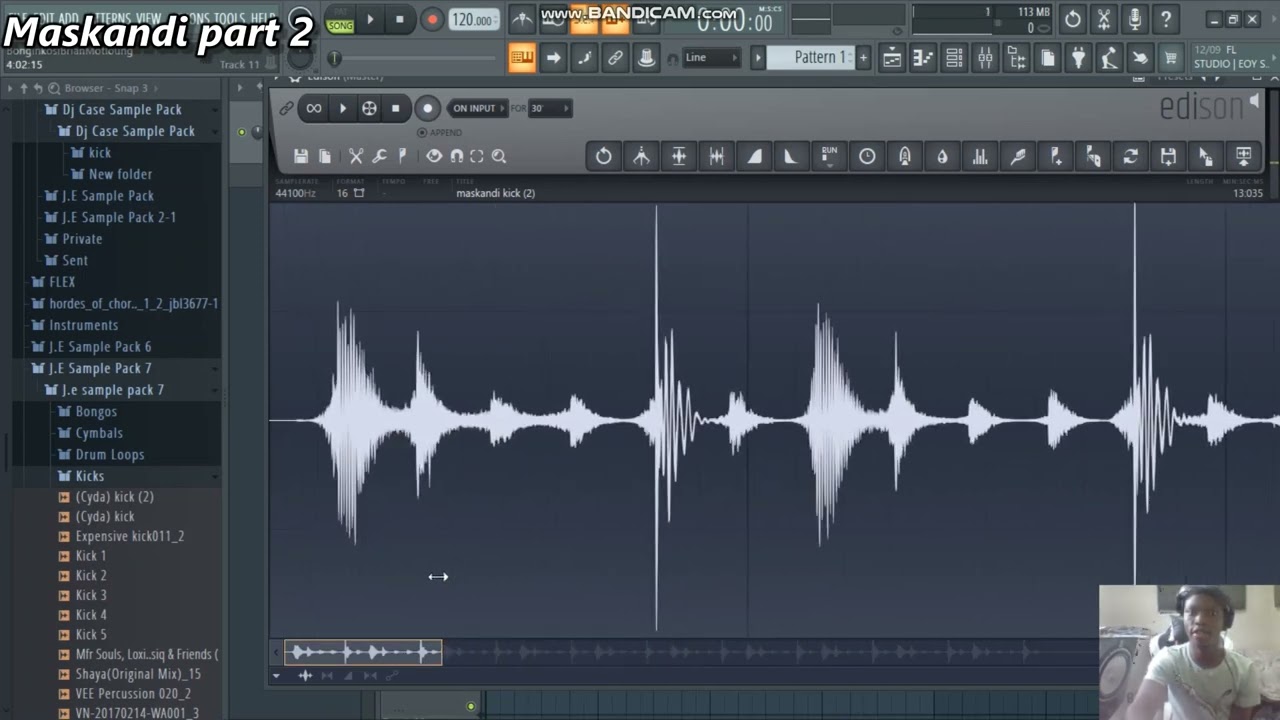The image size is (1280, 720).
Task: Click the main FL Studio record button
Action: coord(432,19)
